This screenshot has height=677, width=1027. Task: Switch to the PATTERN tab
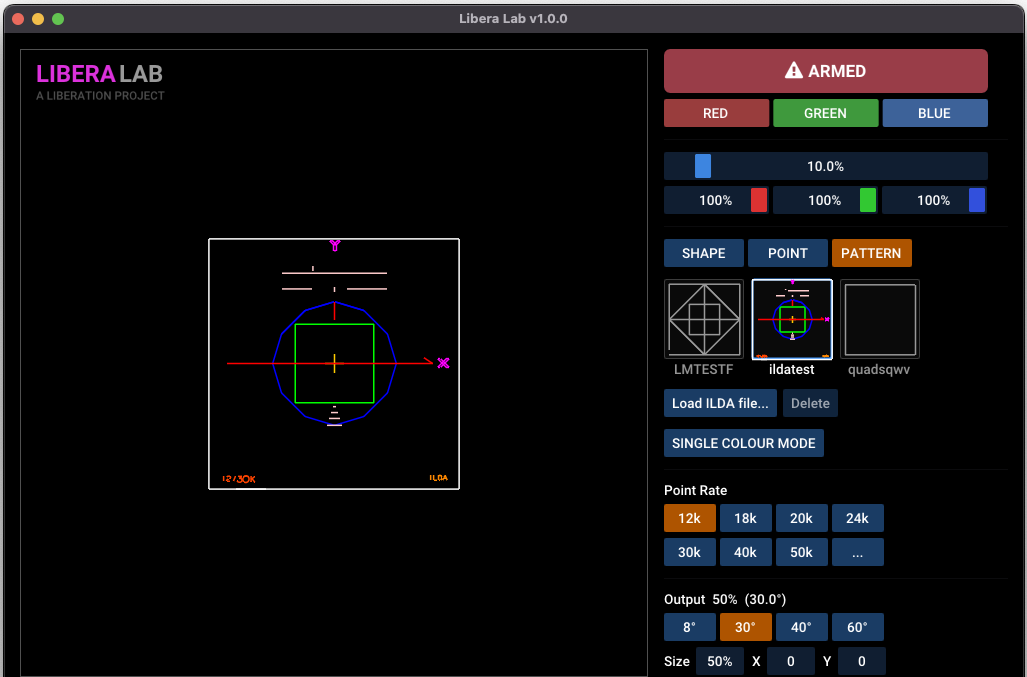click(871, 253)
